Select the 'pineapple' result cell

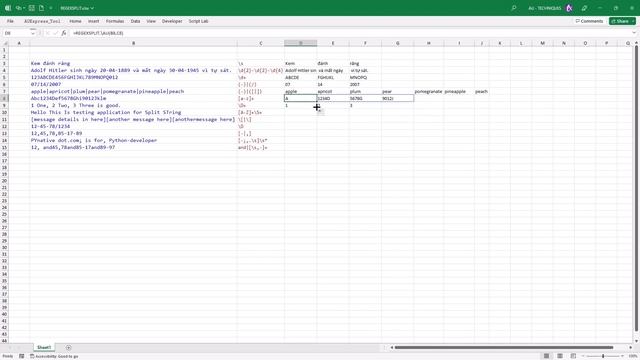pyautogui.click(x=459, y=91)
